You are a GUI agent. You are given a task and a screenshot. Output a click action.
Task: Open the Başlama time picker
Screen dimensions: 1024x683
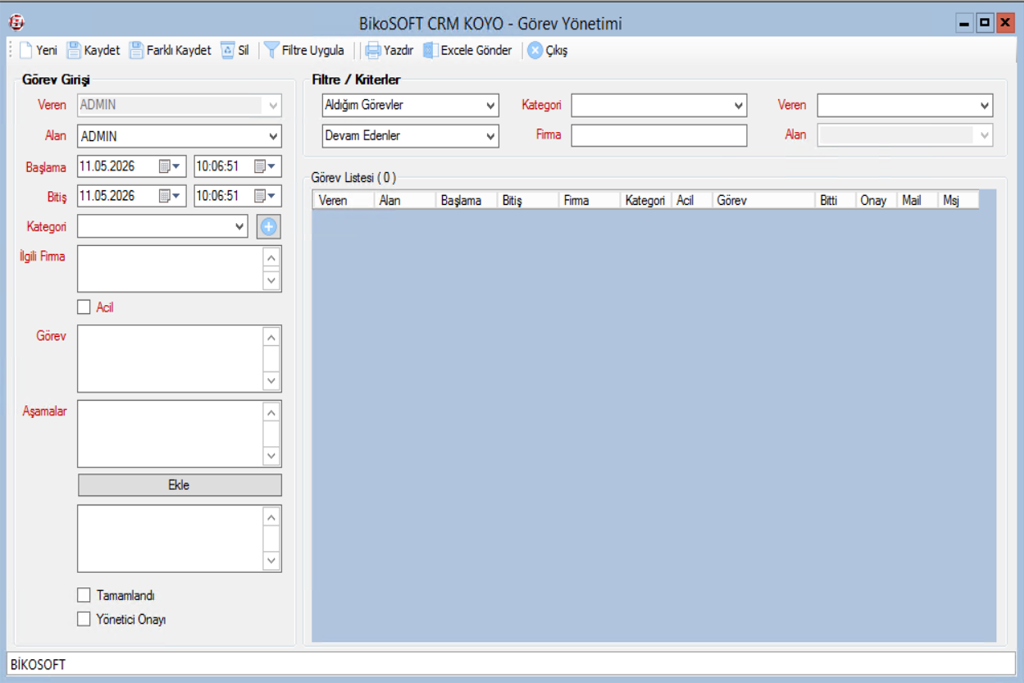[264, 167]
